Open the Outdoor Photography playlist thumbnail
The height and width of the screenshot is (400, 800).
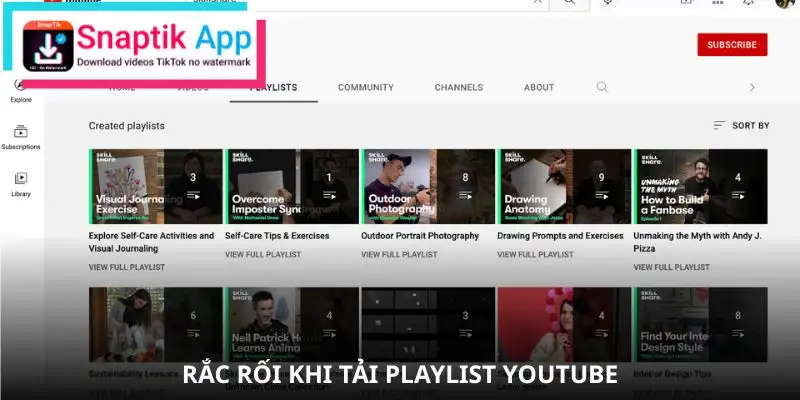pos(428,186)
